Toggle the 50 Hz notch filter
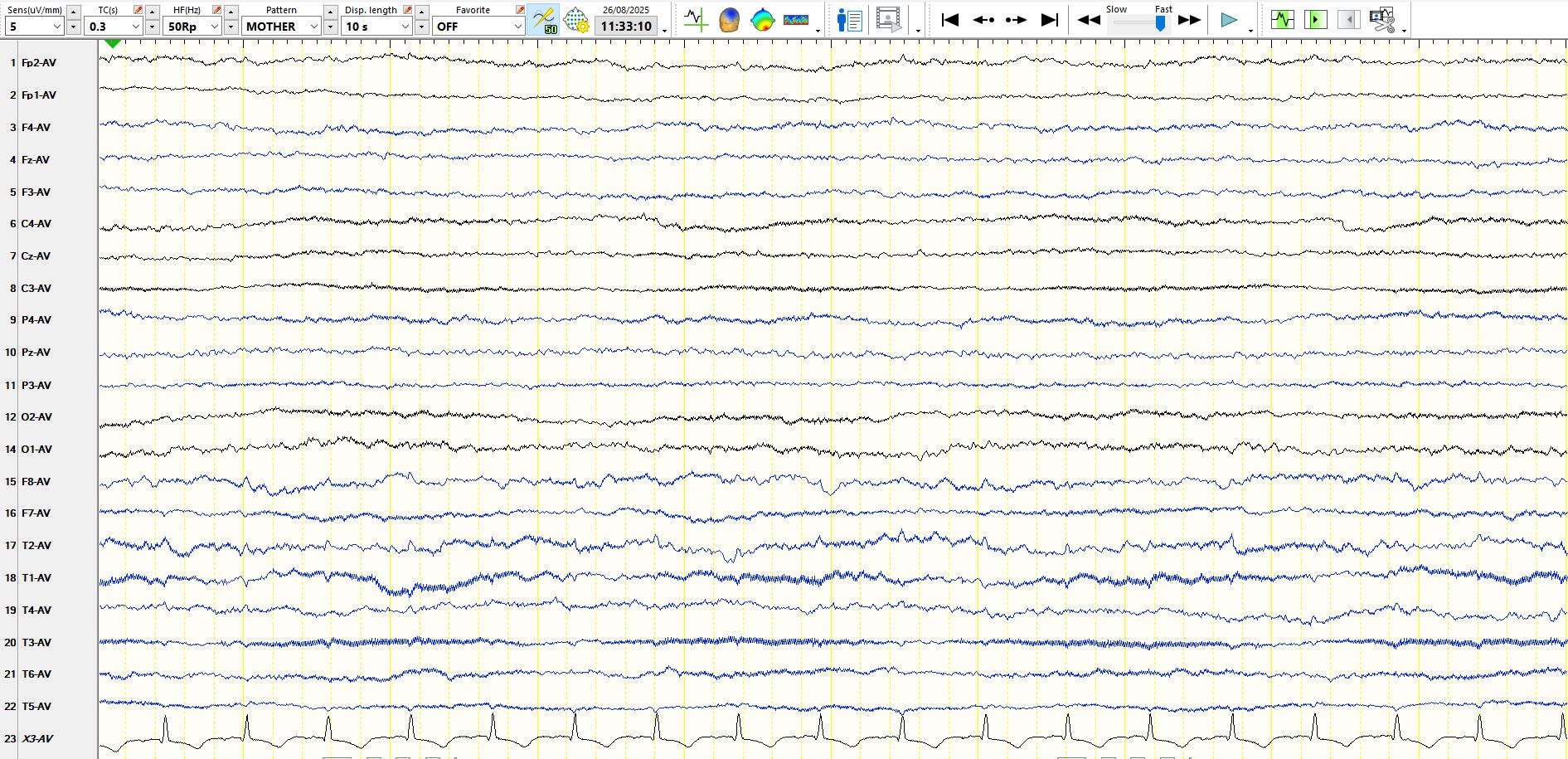Viewport: 1568px width, 759px height. [x=543, y=20]
